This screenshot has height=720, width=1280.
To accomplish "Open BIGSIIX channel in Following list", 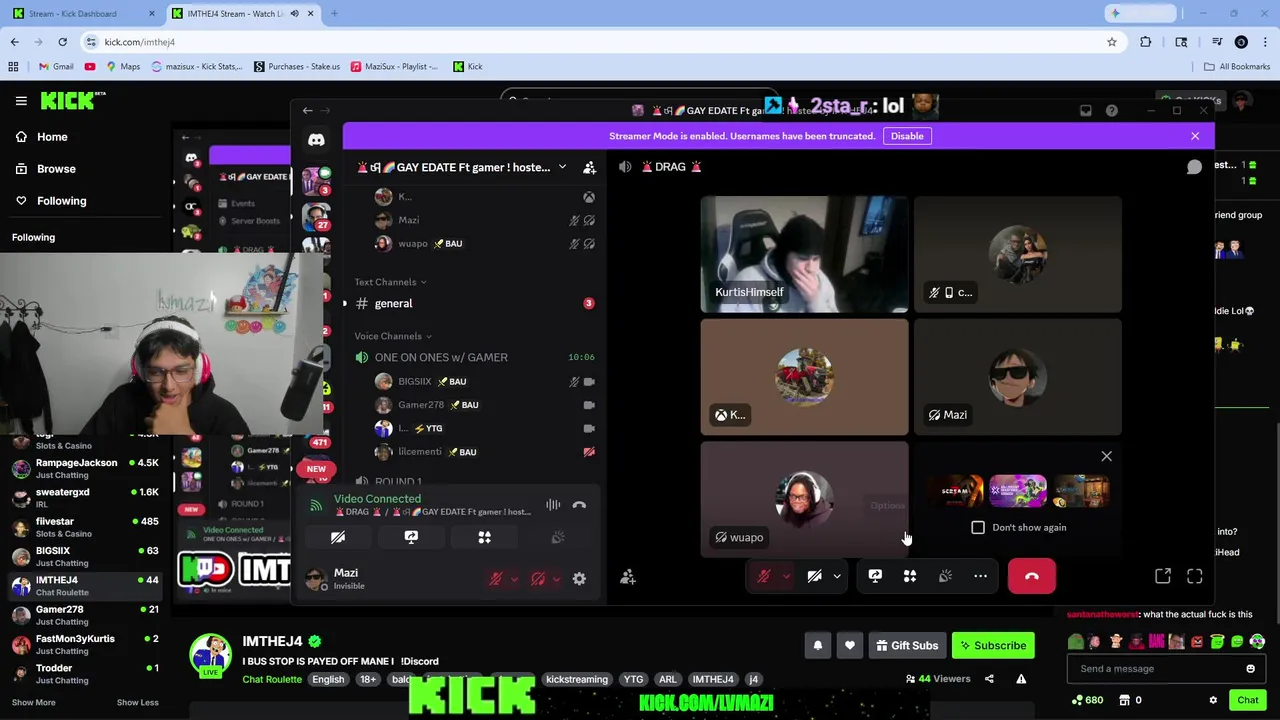I will 85,555.
